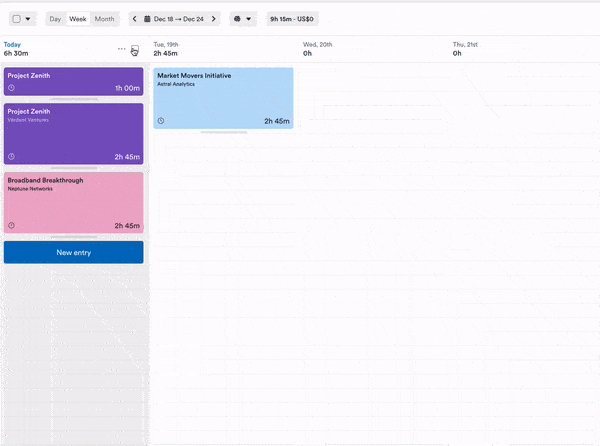Open the Dec 18 → Dec 24 date picker
This screenshot has width=600, height=446.
click(174, 19)
